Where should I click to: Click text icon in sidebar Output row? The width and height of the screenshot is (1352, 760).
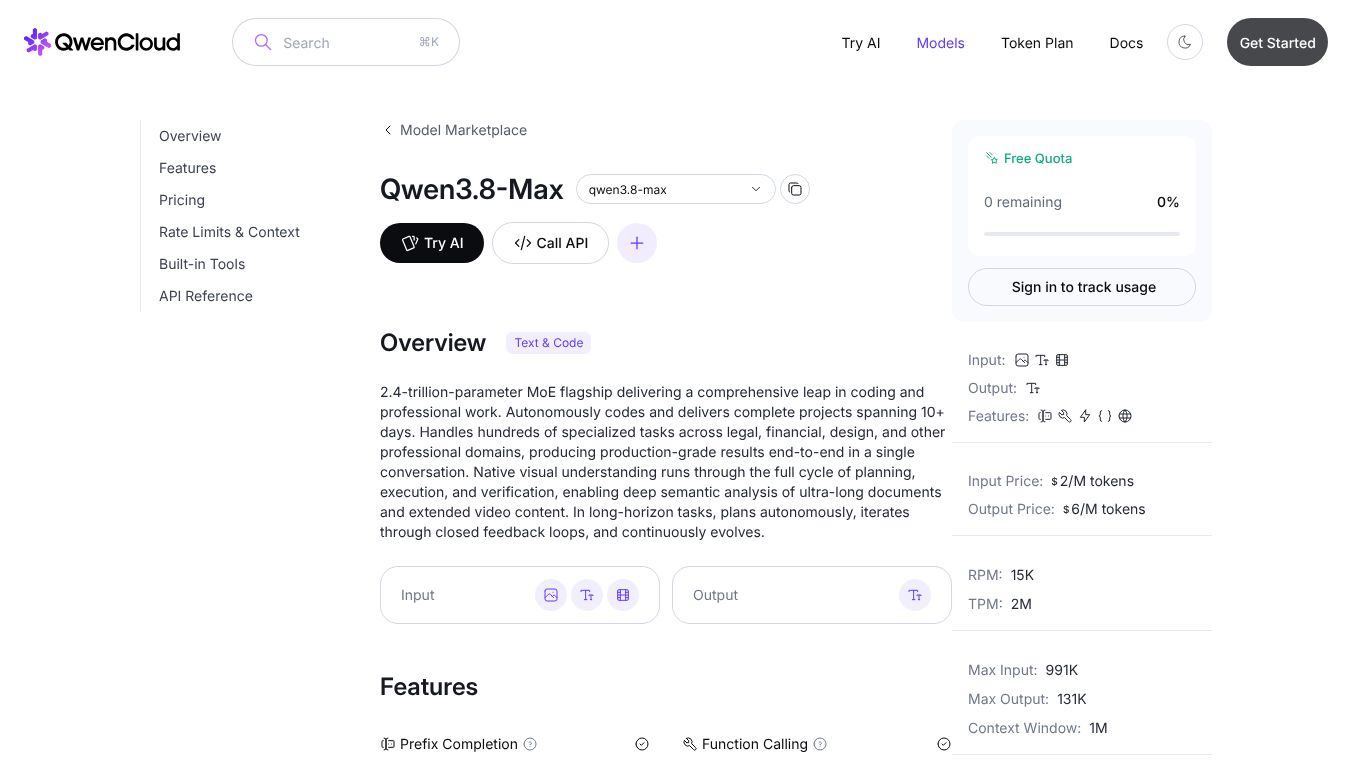pos(1033,388)
